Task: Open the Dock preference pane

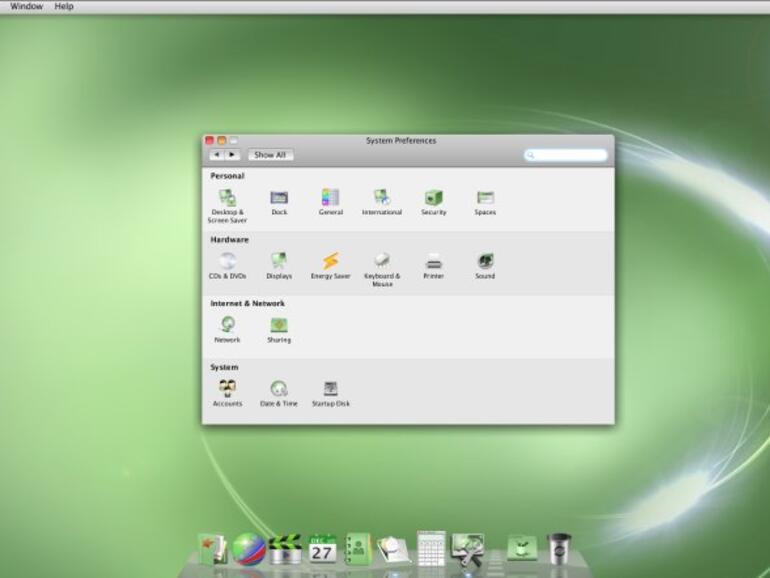Action: pyautogui.click(x=279, y=199)
